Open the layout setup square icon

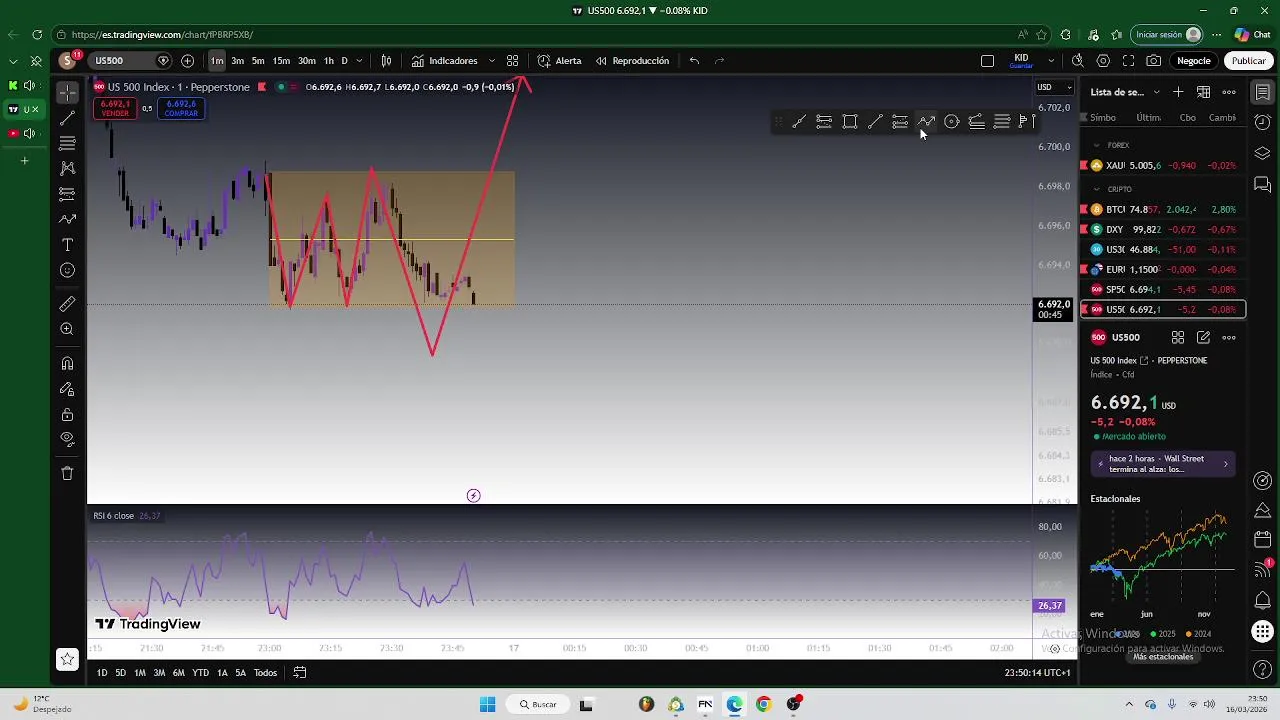[987, 61]
